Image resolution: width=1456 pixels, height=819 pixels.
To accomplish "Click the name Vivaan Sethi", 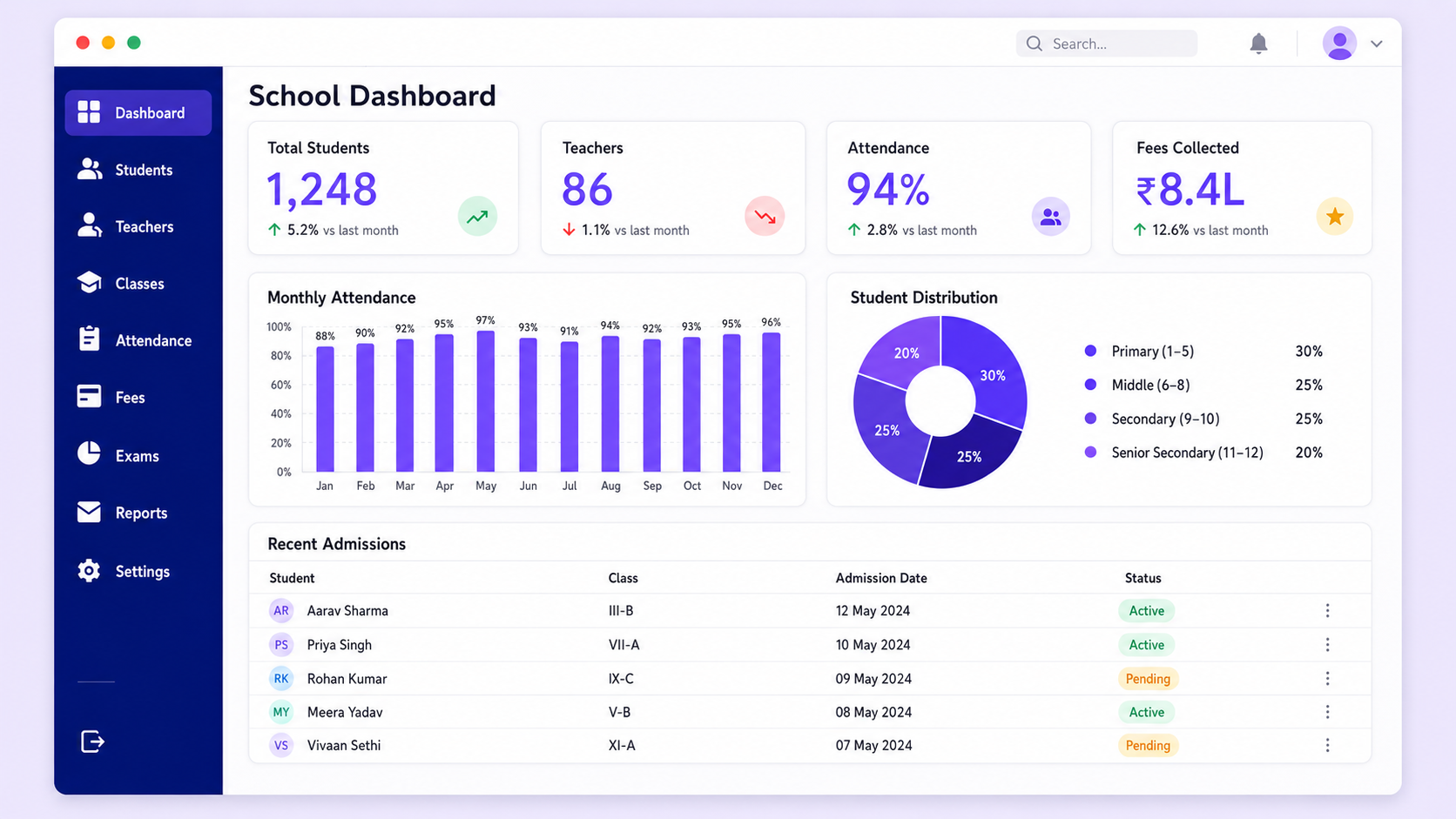I will pyautogui.click(x=344, y=745).
